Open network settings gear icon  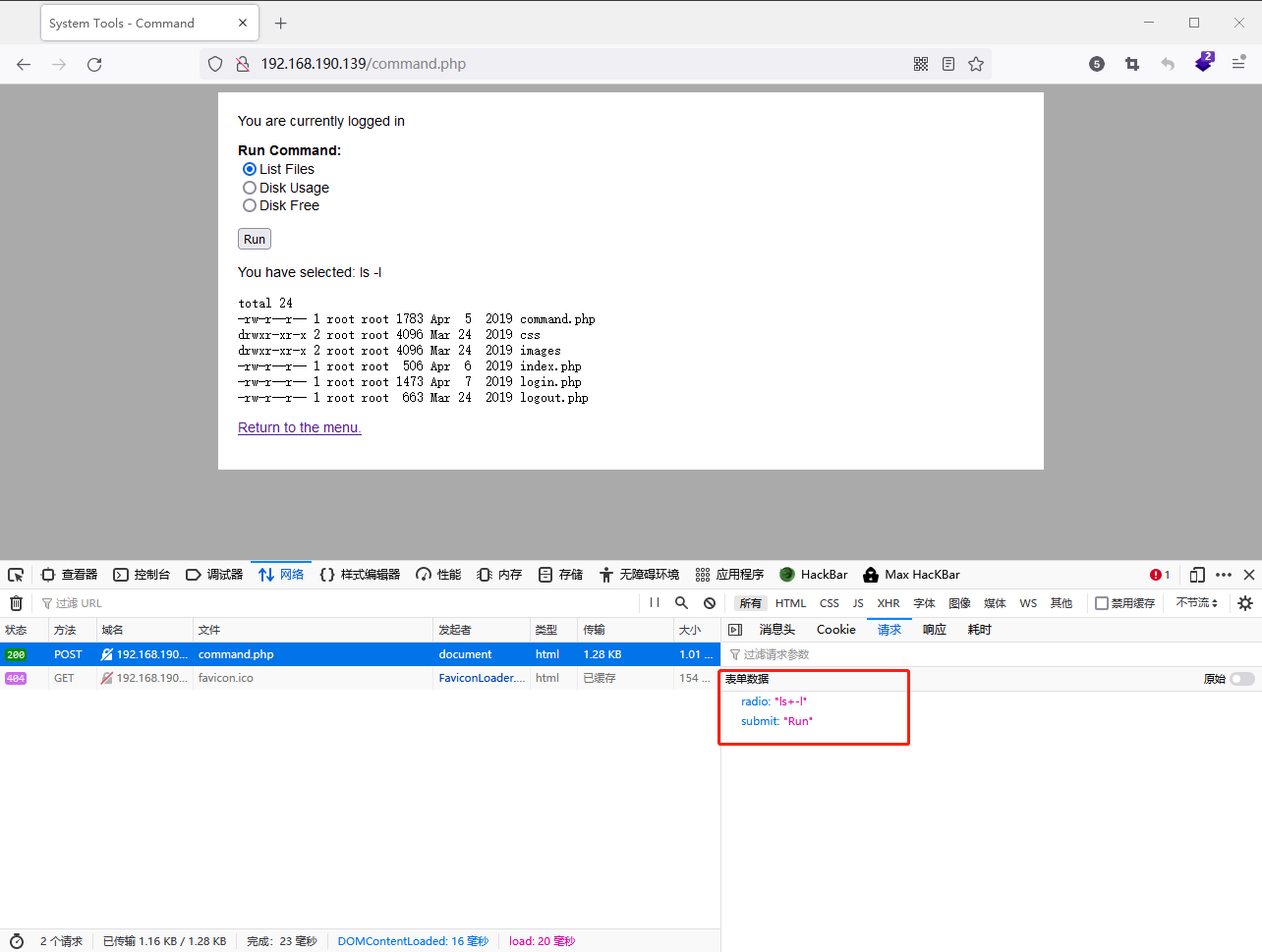click(1245, 603)
